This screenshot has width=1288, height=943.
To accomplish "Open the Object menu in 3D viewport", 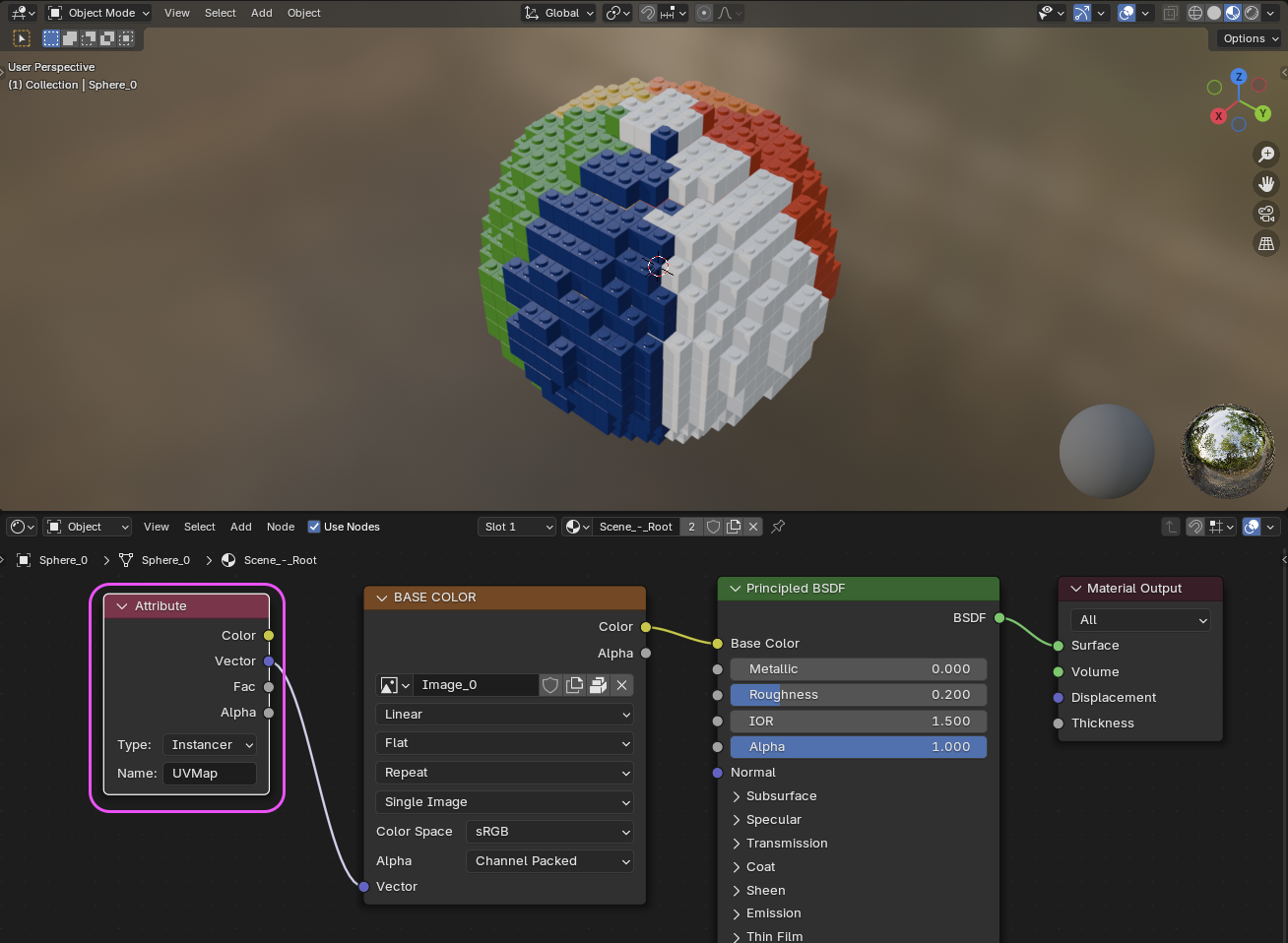I will coord(304,13).
